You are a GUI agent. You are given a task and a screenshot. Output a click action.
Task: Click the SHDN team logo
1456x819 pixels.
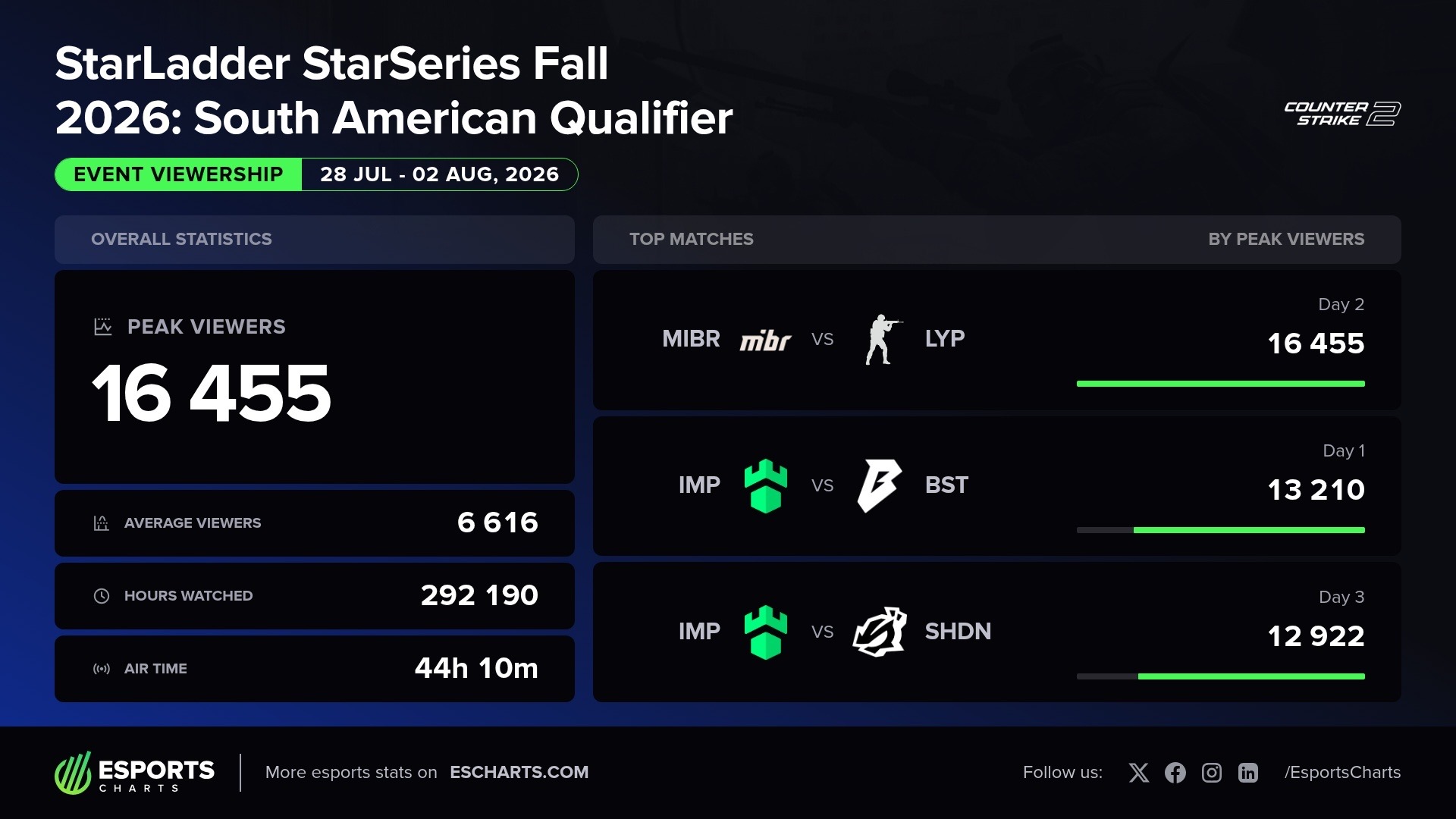click(880, 632)
